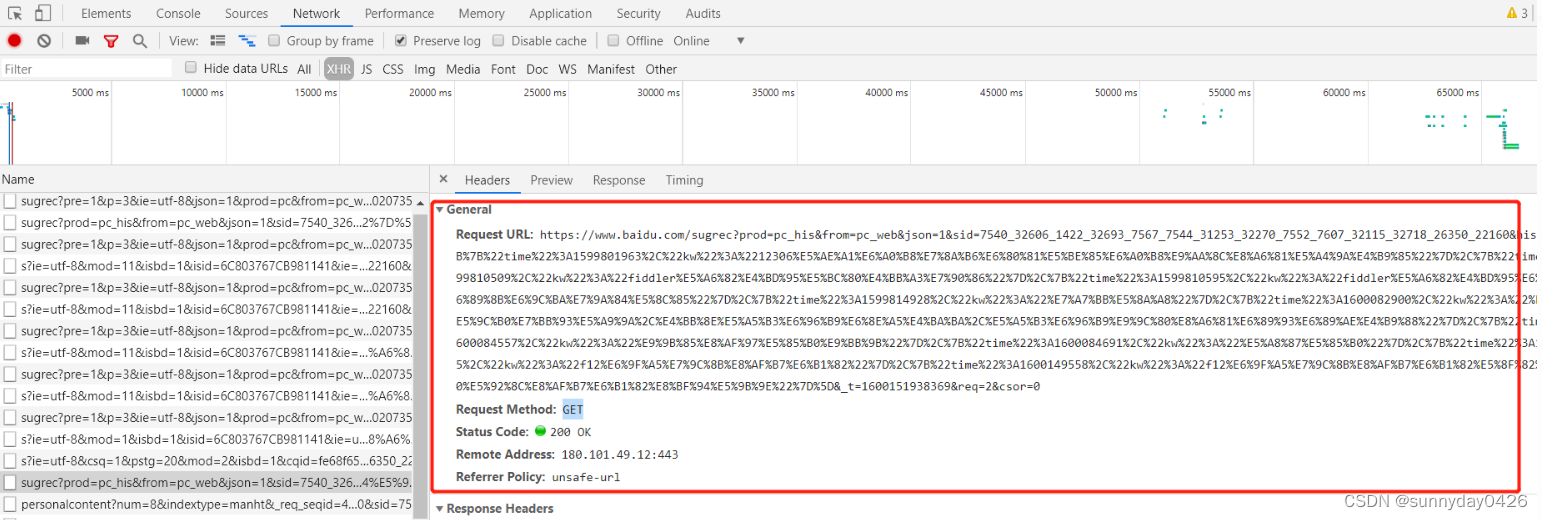
Task: Filter requests by Font
Action: pos(503,69)
